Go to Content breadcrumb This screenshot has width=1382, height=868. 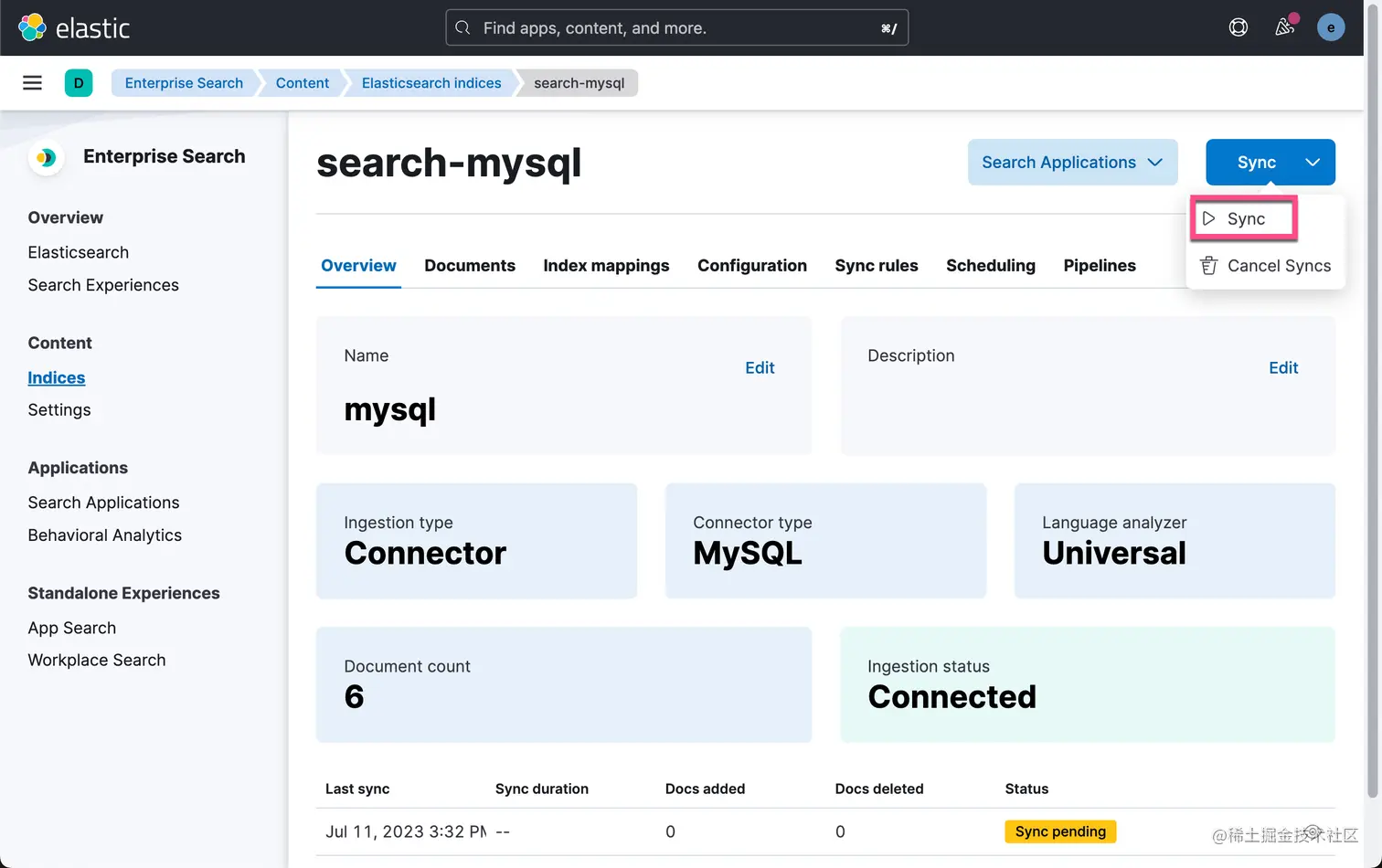[303, 83]
